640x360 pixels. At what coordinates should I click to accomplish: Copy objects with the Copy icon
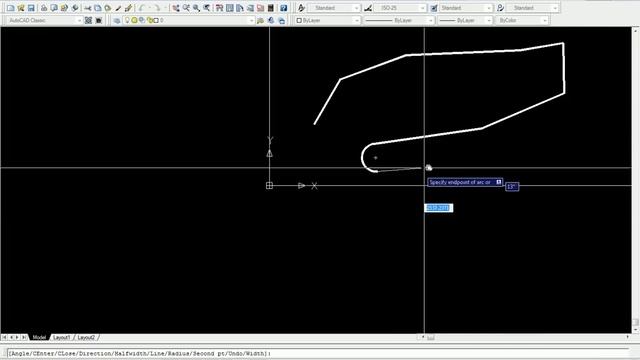tap(98, 8)
